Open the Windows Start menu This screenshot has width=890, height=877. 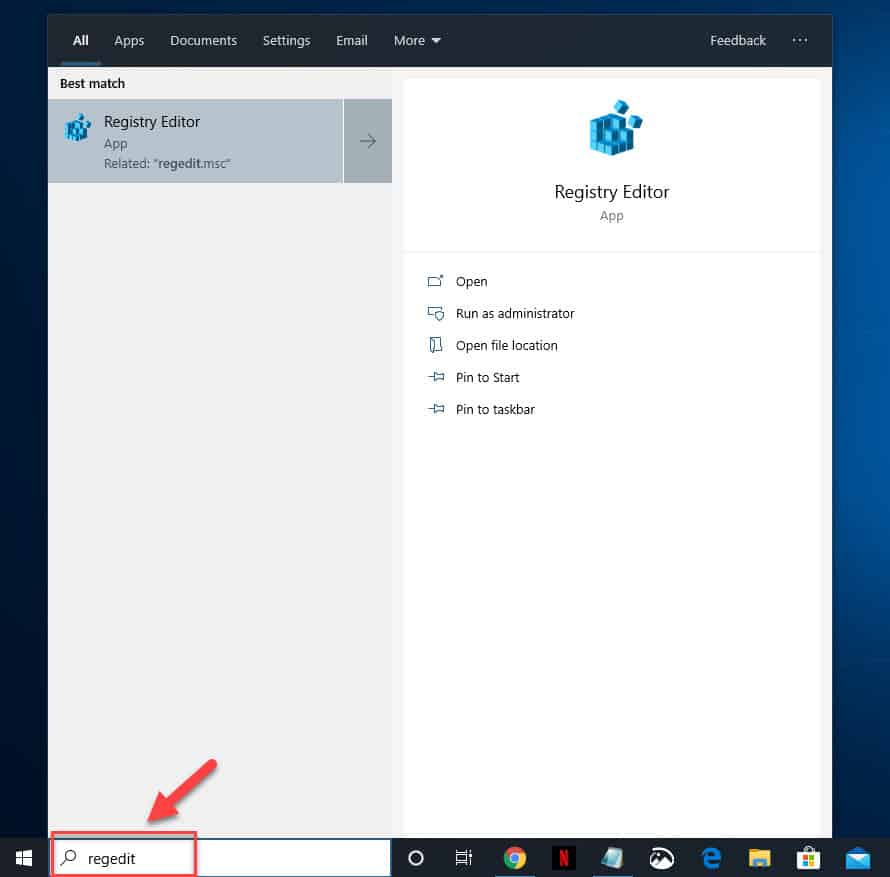click(x=24, y=858)
